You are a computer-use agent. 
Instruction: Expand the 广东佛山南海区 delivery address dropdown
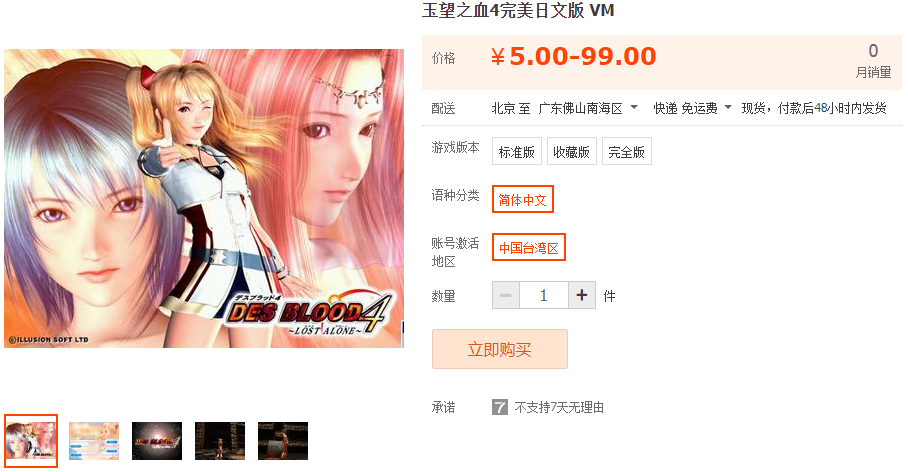pos(588,108)
